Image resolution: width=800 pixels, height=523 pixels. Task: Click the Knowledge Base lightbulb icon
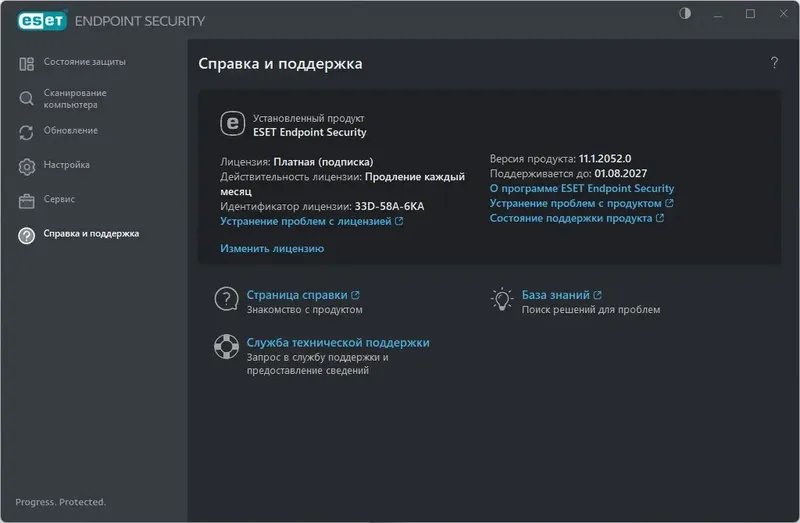[x=501, y=299]
